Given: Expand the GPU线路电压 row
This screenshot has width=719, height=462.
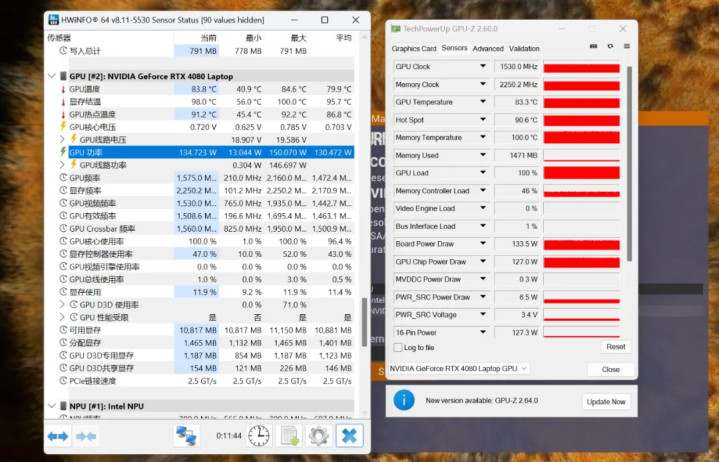Looking at the screenshot, I should pyautogui.click(x=62, y=139).
